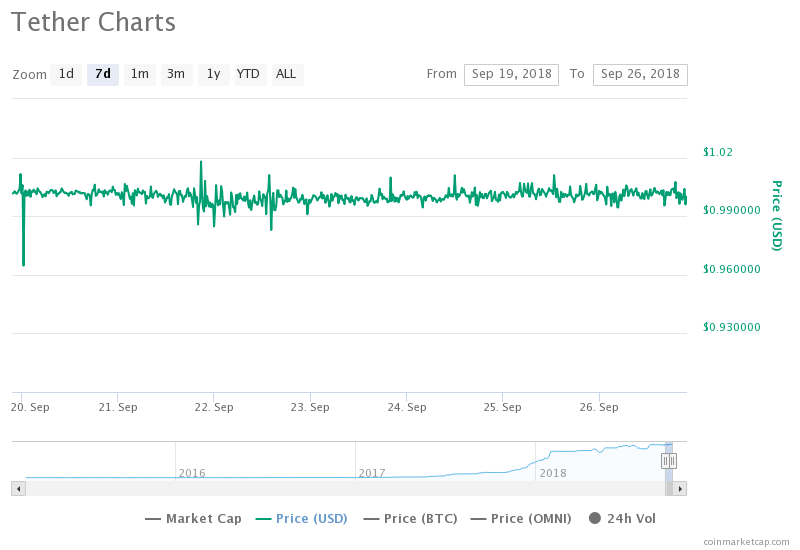Toggle the Price (USD) series
Image resolution: width=800 pixels, height=550 pixels.
(301, 519)
